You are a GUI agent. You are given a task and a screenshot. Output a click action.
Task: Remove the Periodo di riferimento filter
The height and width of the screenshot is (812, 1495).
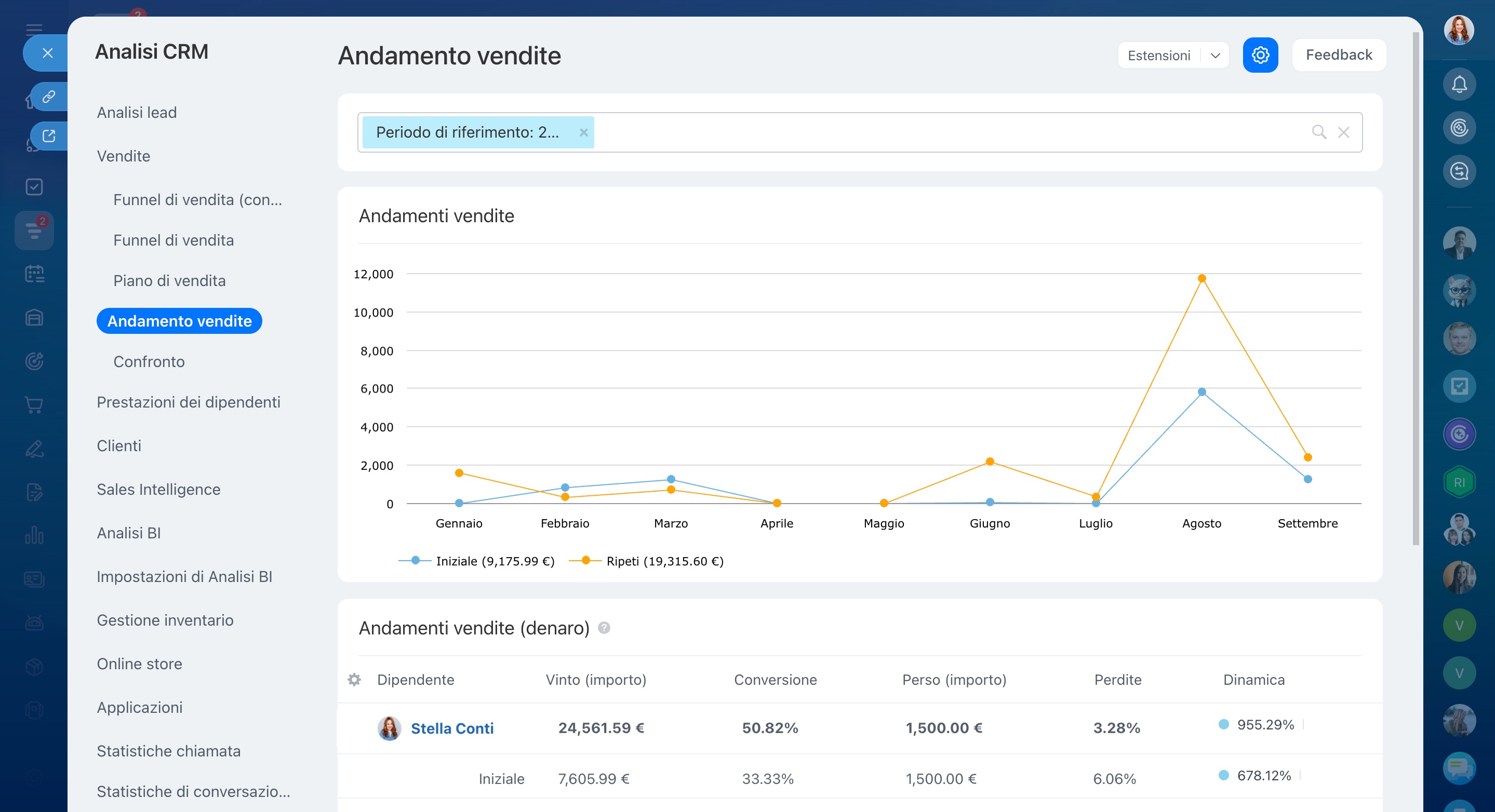point(583,132)
